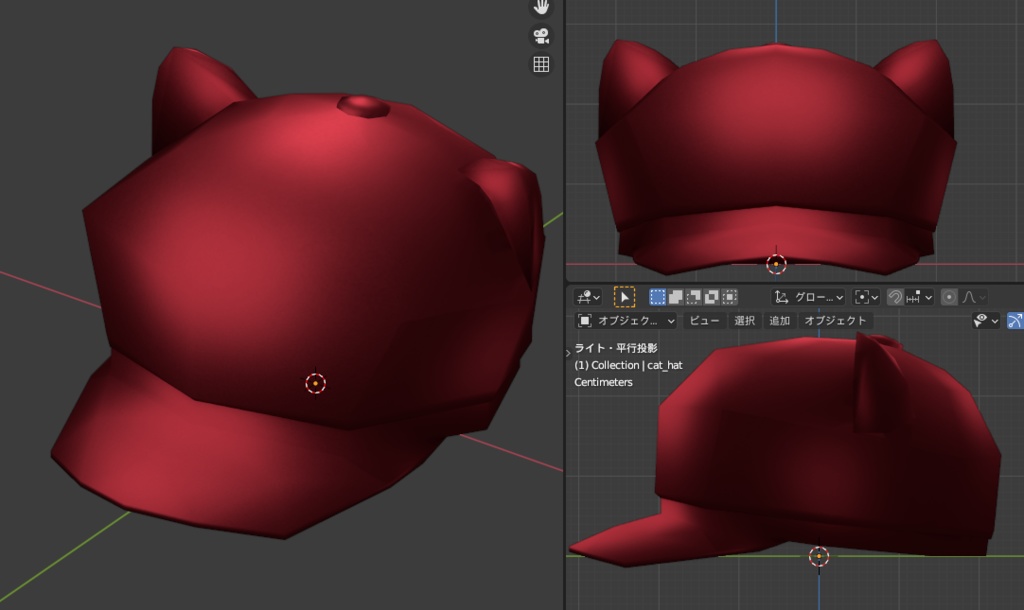Image resolution: width=1024 pixels, height=610 pixels.
Task: Toggle the show gizmo button
Action: coord(1016,321)
